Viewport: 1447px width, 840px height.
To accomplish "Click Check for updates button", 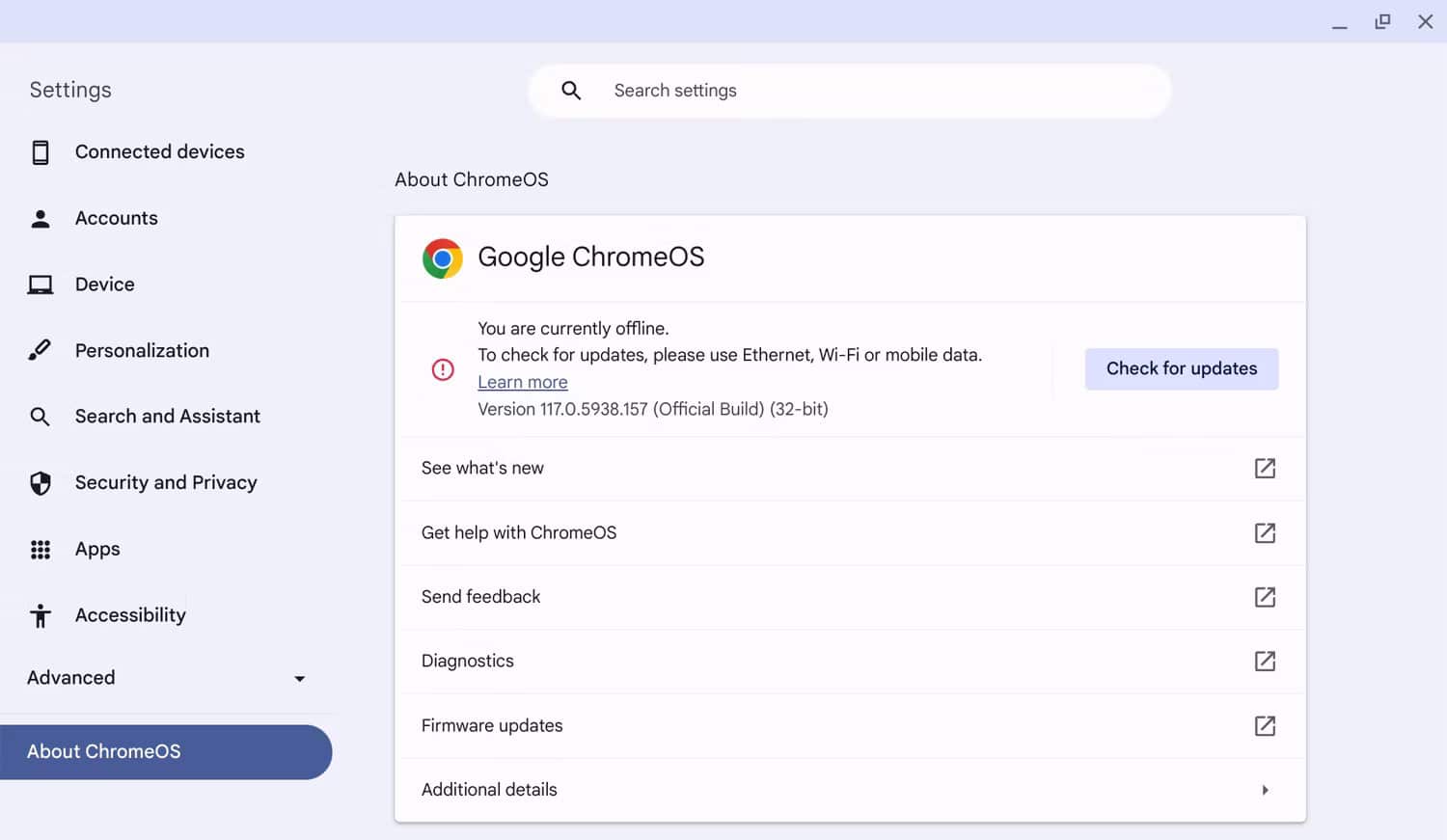I will pyautogui.click(x=1182, y=369).
